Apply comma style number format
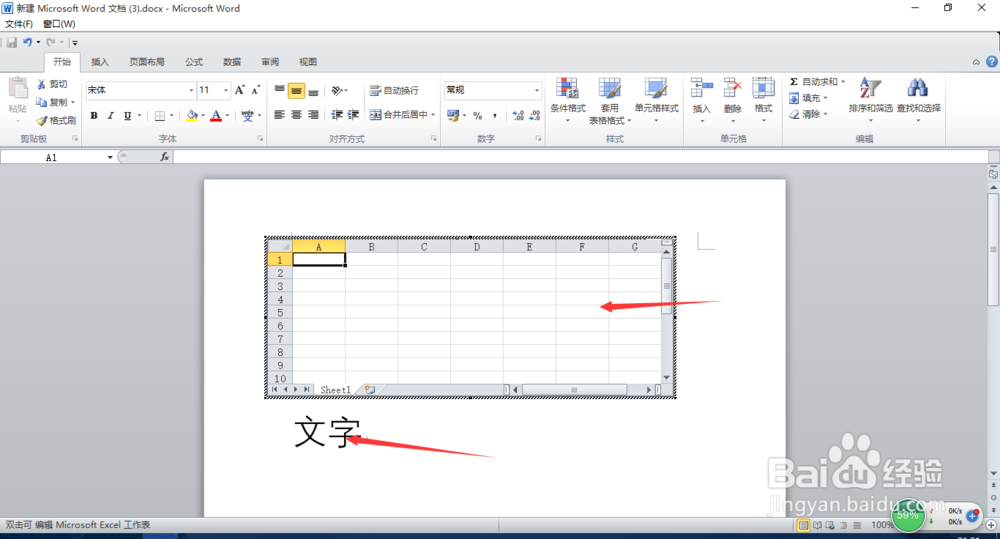 point(494,115)
